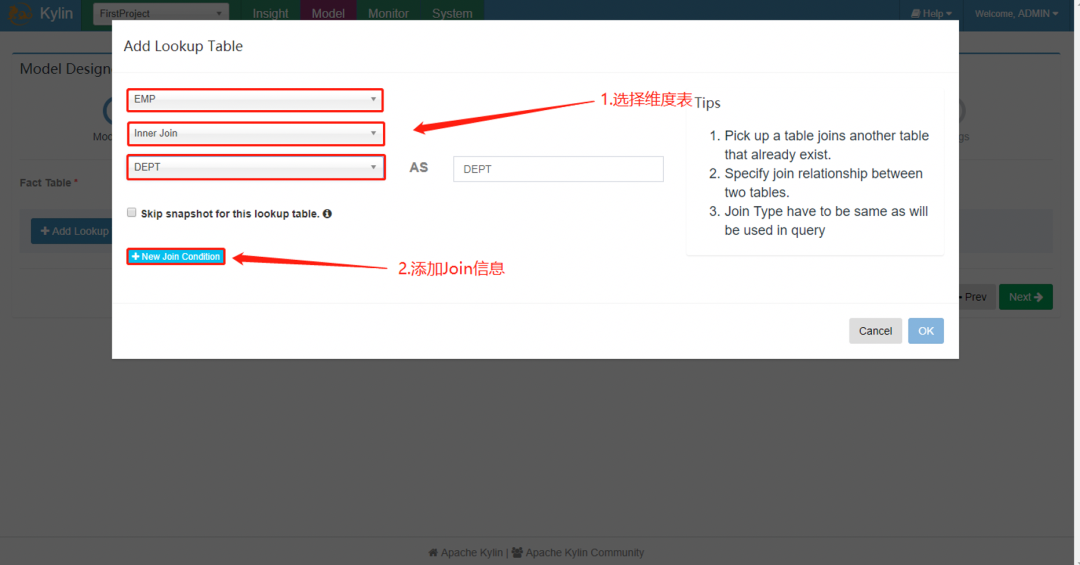
Task: Open the Apache Kylin Community link
Action: pos(585,553)
